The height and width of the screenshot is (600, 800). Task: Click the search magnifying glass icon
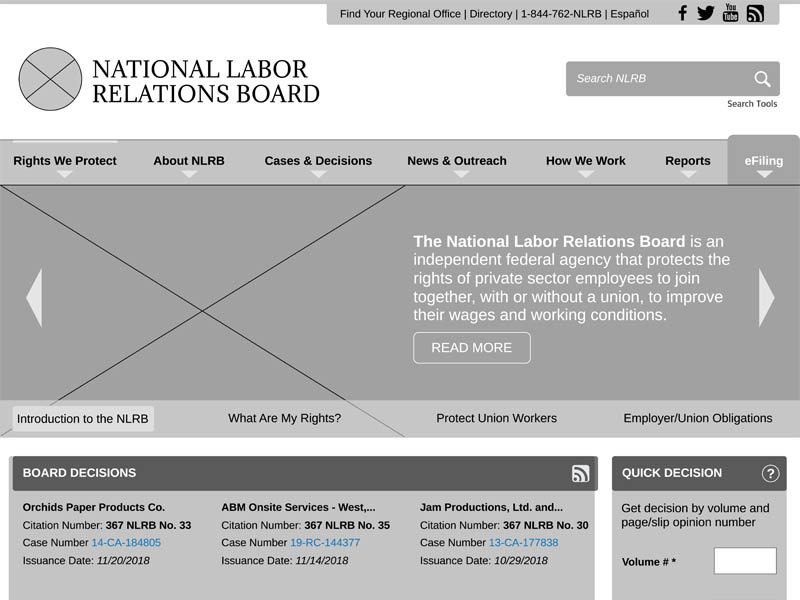762,79
